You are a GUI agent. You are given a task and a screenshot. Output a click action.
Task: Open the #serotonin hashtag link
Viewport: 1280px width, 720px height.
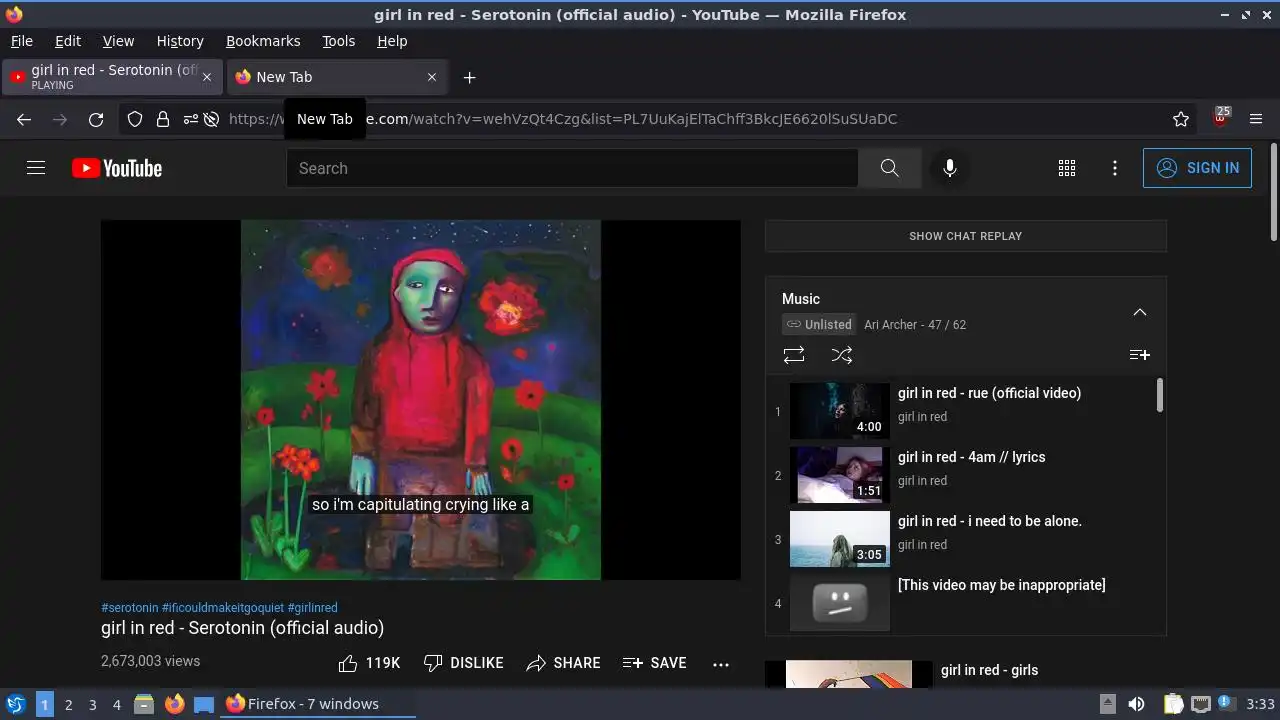(x=130, y=608)
